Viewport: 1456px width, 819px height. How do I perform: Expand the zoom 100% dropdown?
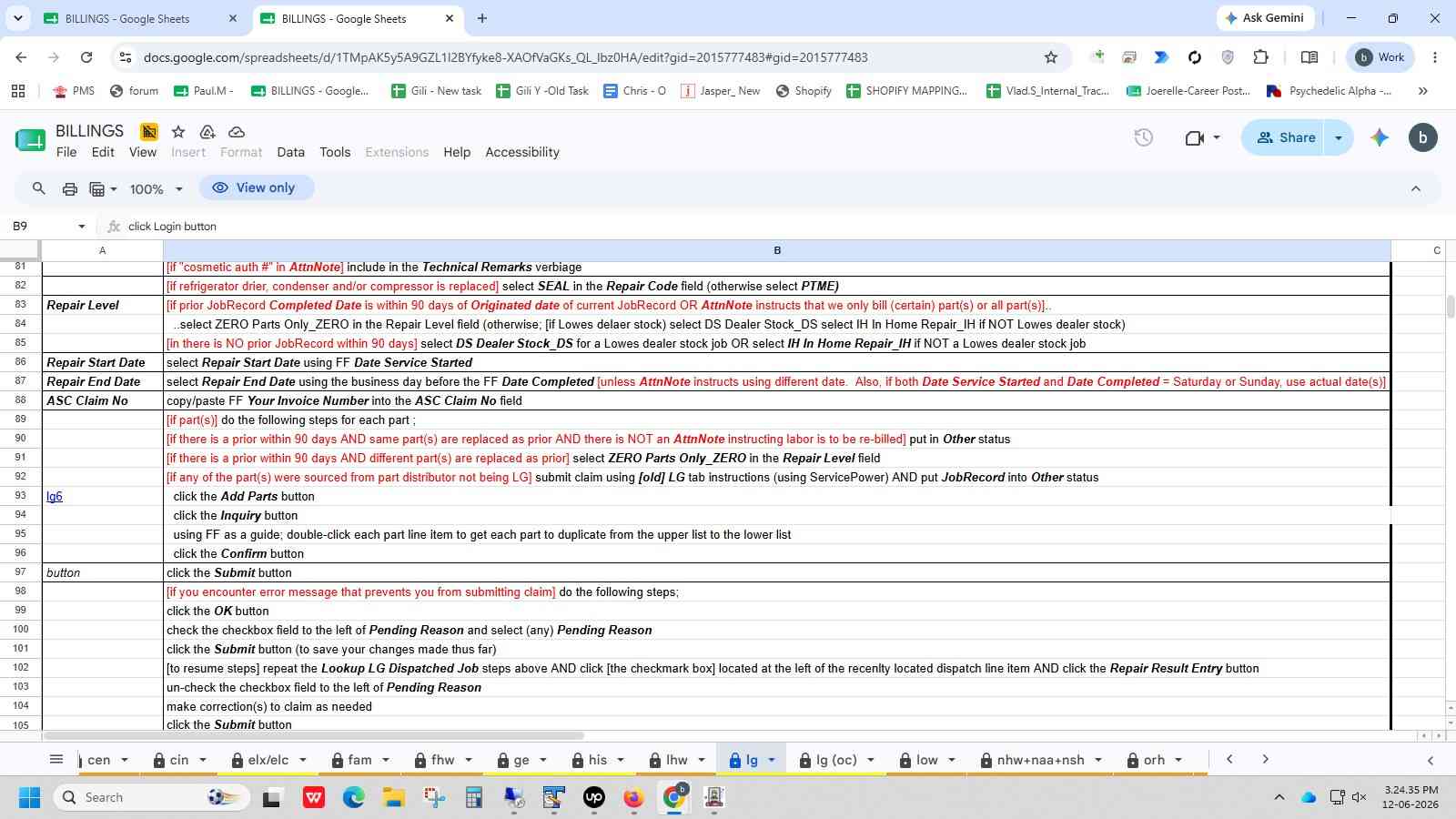tap(156, 188)
